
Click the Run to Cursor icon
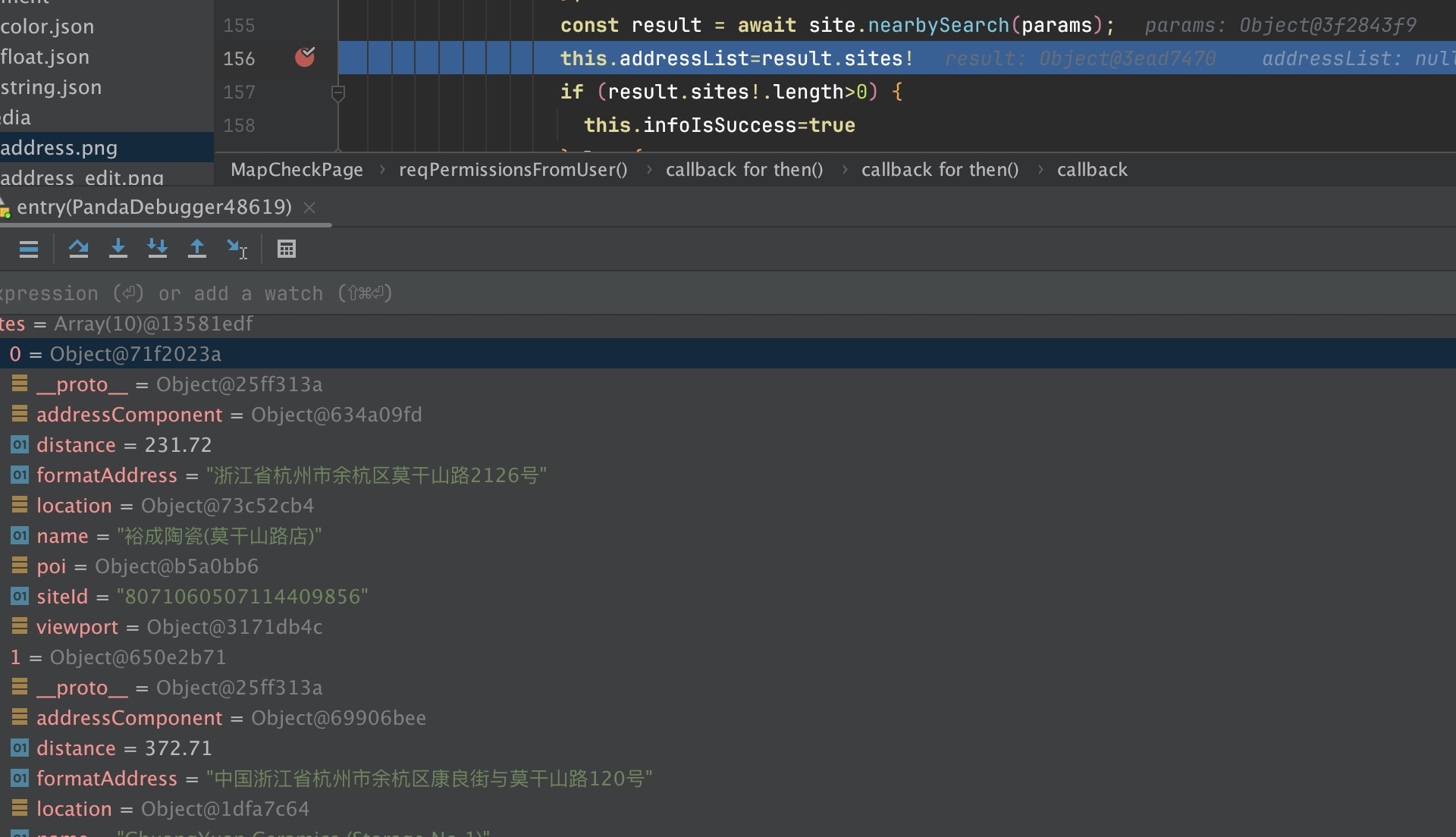click(237, 249)
